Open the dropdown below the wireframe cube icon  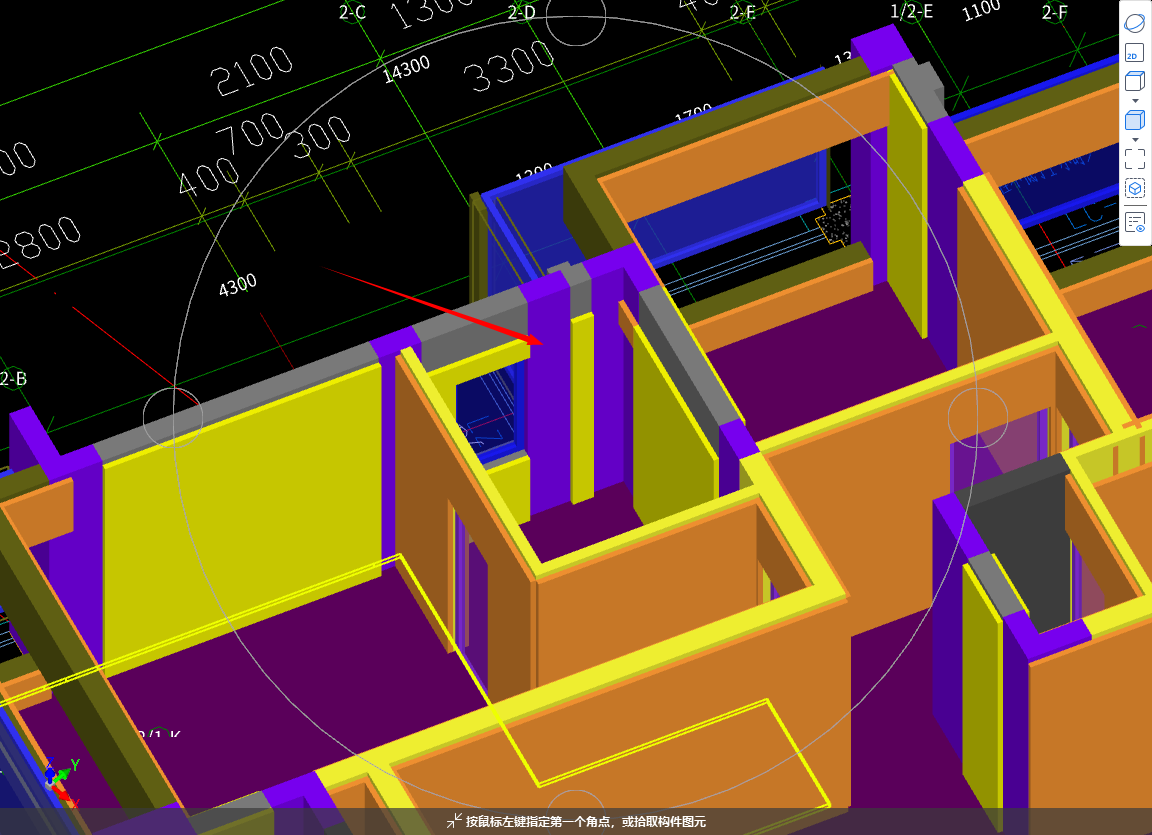[1135, 101]
